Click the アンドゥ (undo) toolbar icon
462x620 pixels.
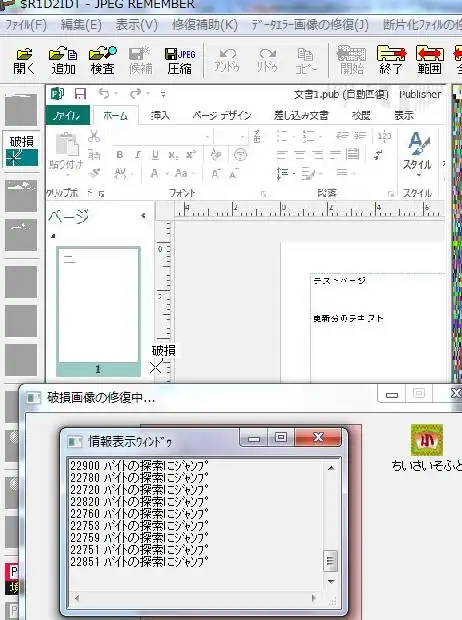coord(227,60)
